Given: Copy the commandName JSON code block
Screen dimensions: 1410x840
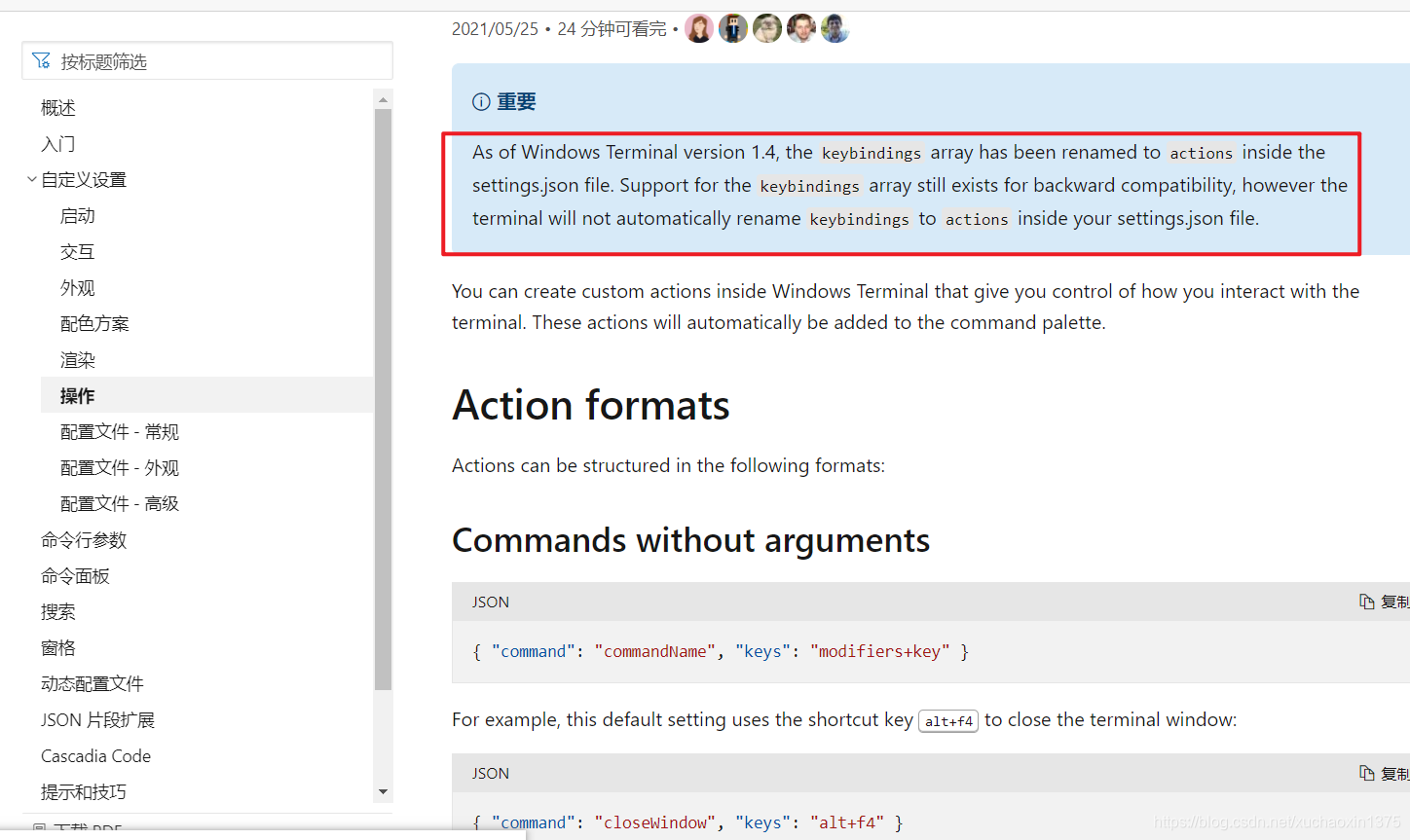Looking at the screenshot, I should (x=1385, y=602).
